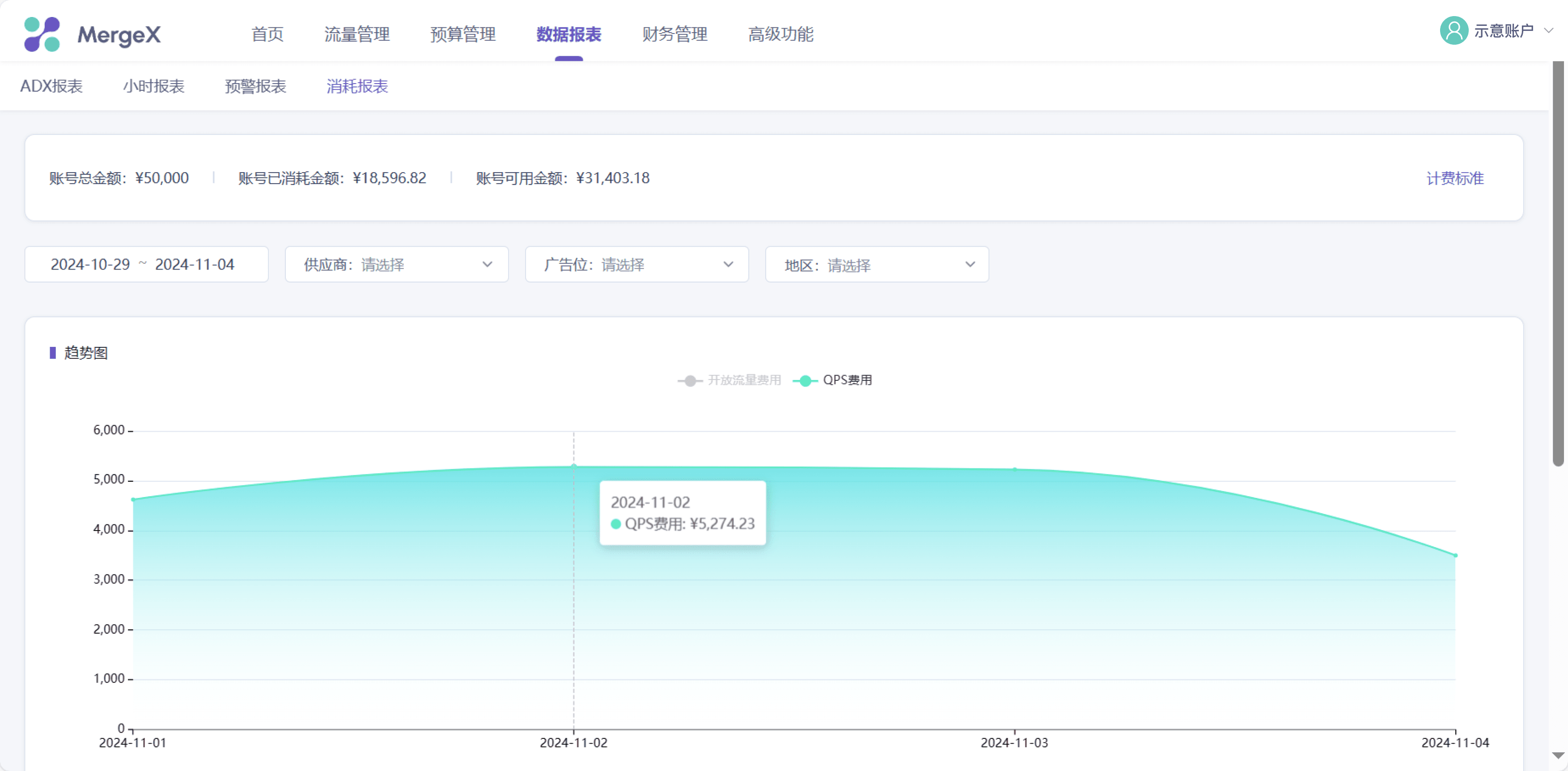Click the start date 2024-10-29 field
Screen dimensions: 1568x771
[x=90, y=265]
